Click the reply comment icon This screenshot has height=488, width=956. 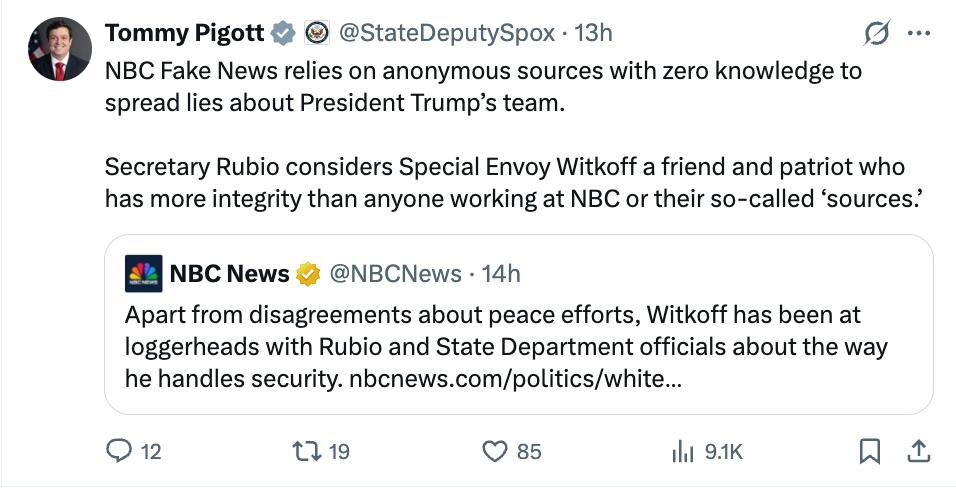119,452
